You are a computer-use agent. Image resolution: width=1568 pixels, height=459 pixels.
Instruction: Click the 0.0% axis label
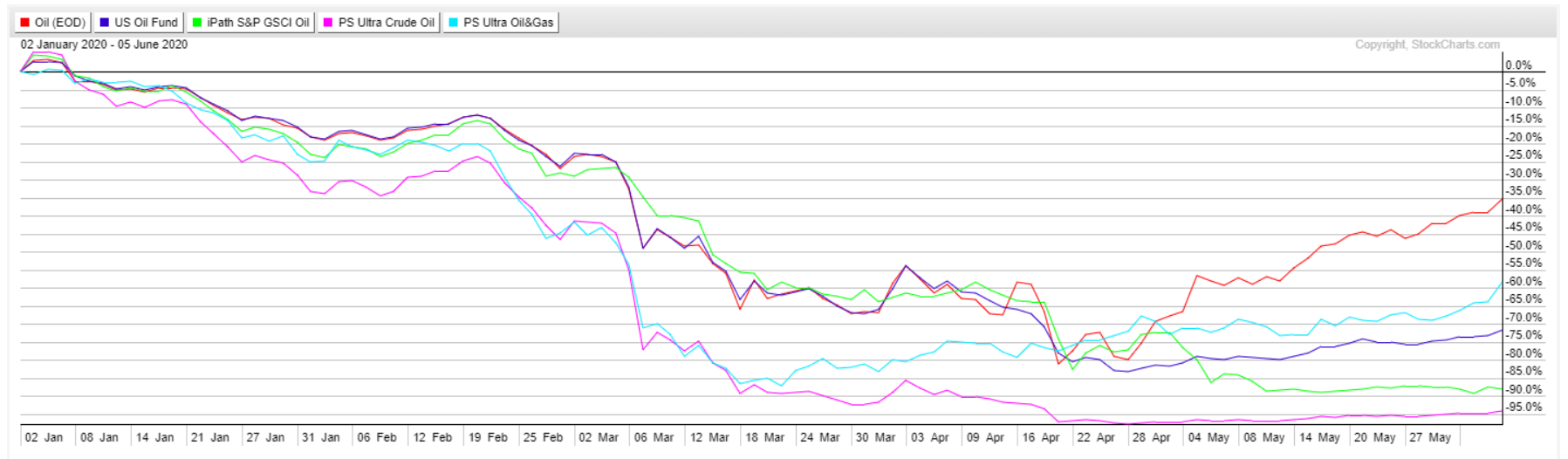tap(1519, 65)
